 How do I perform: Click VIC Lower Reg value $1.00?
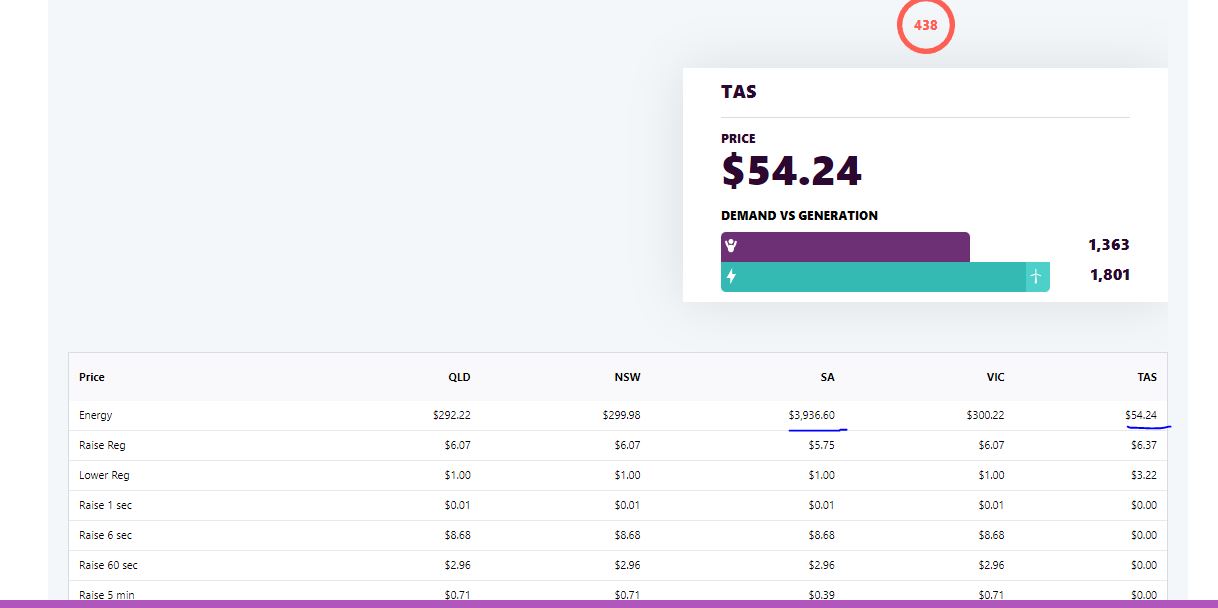[x=992, y=475]
